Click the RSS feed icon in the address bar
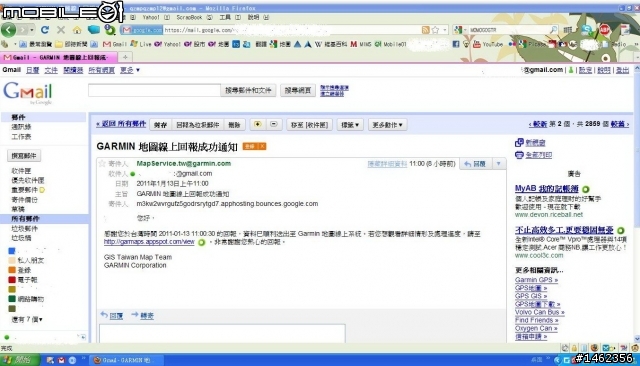 [x=425, y=30]
